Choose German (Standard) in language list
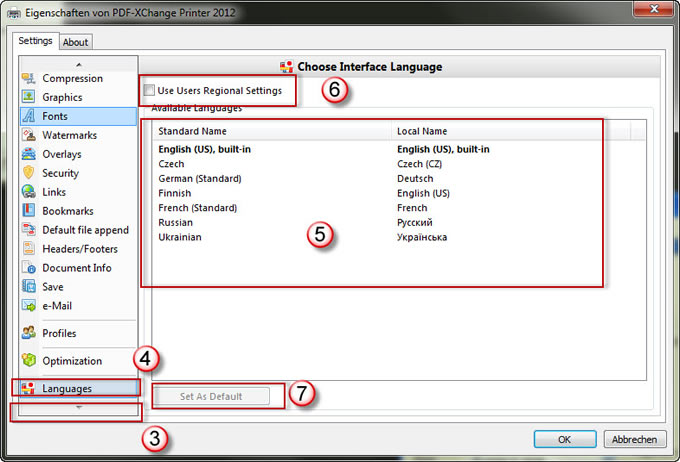This screenshot has width=680, height=462. 399,179
